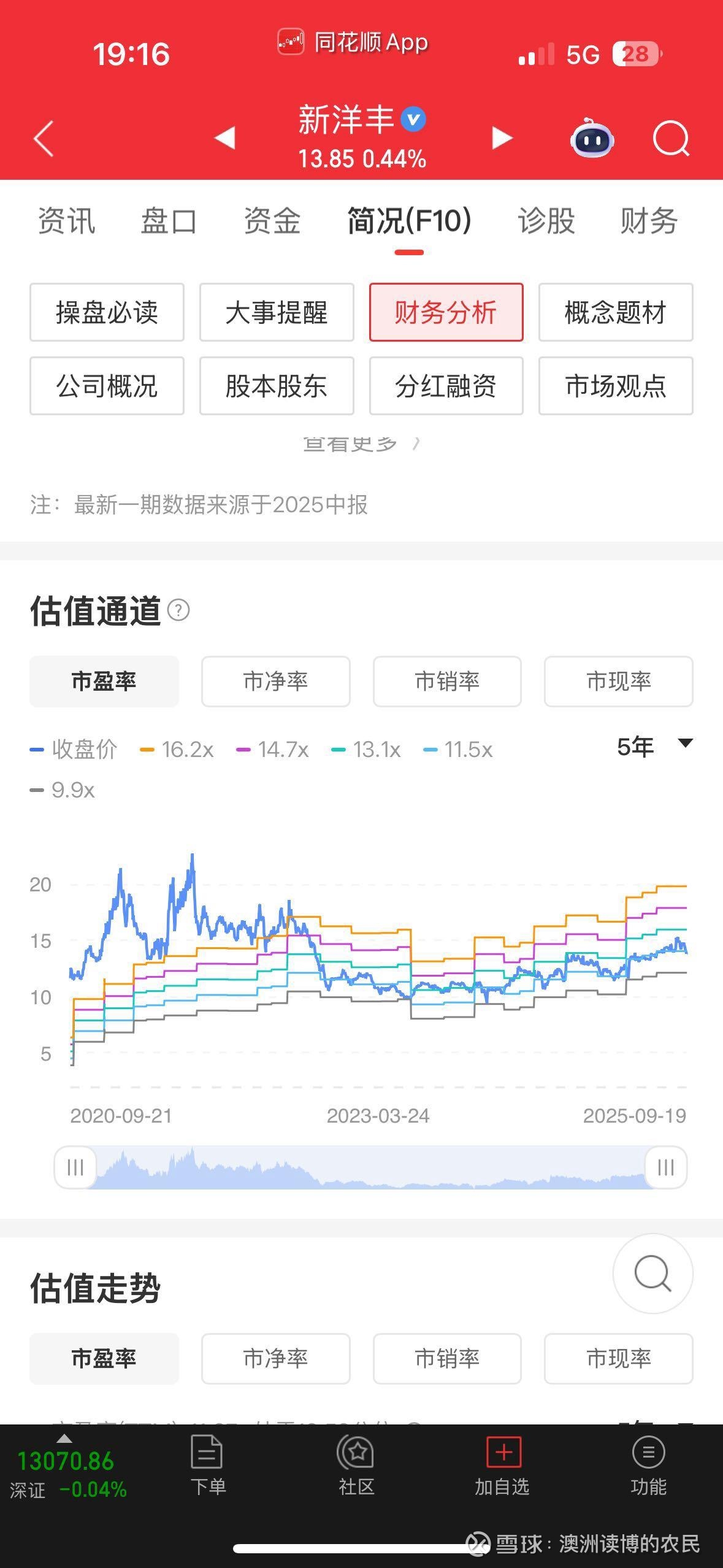Toggle the teal 13.1x legend line
This screenshot has width=723, height=1568.
(x=366, y=750)
